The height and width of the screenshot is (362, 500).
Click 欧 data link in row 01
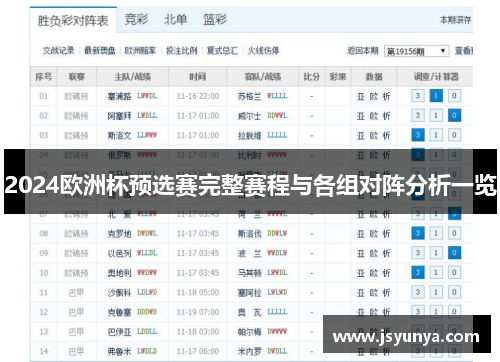(x=374, y=96)
